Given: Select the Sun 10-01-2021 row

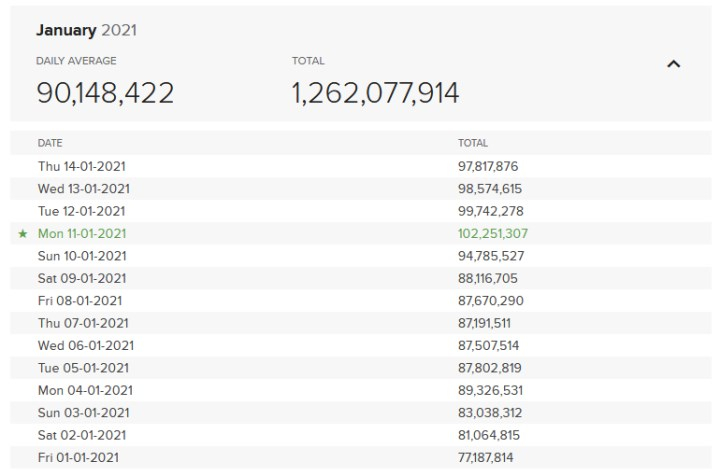Looking at the screenshot, I should pos(82,256).
